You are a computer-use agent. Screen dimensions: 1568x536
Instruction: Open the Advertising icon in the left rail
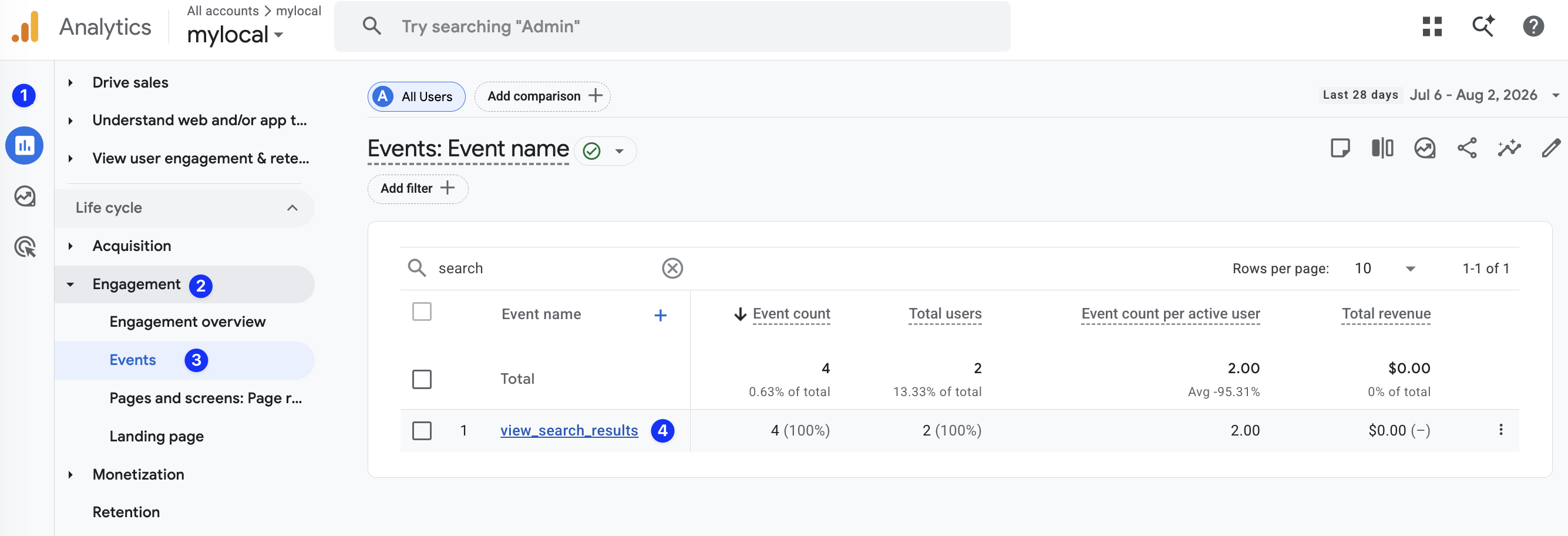[x=25, y=247]
